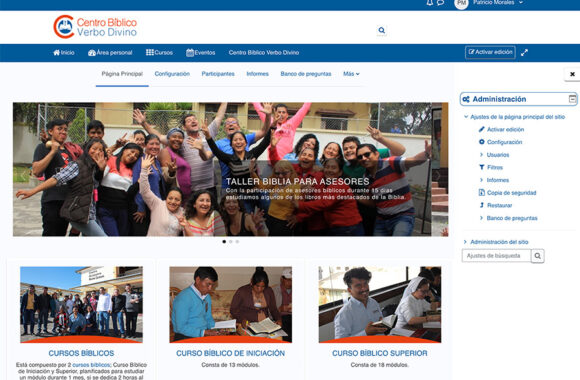The height and width of the screenshot is (380, 580).
Task: Click the Ajustes de búsqueda input field
Action: (496, 256)
